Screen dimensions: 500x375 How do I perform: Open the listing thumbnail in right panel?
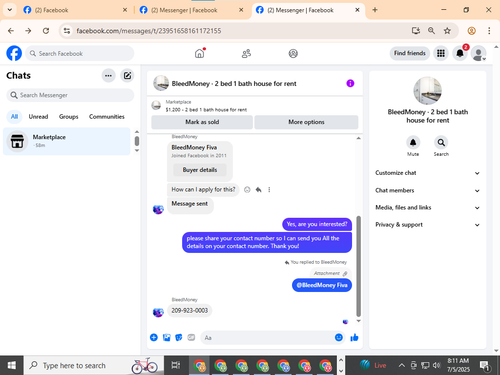coord(427,91)
